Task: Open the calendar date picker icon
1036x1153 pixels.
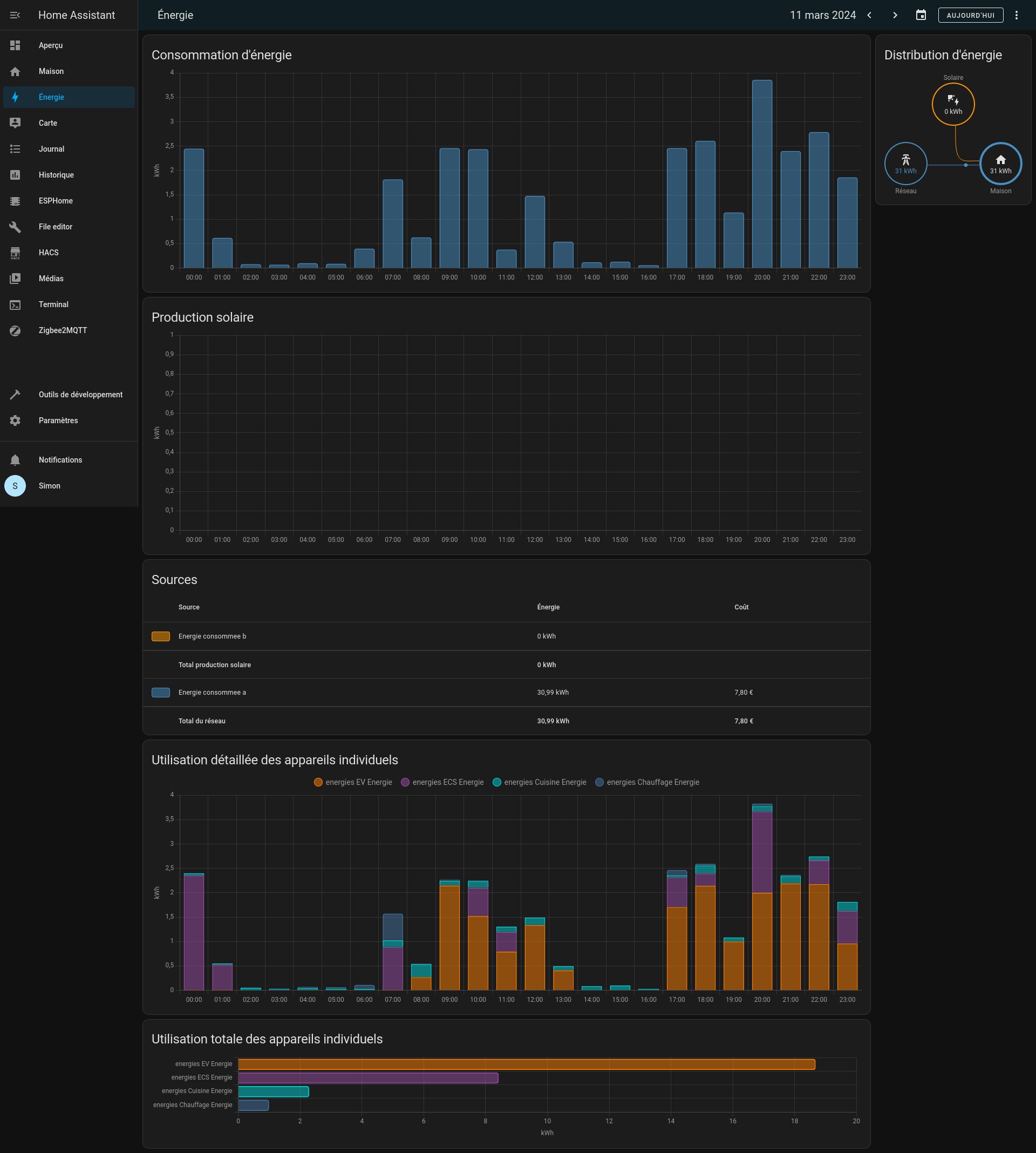Action: 921,15
